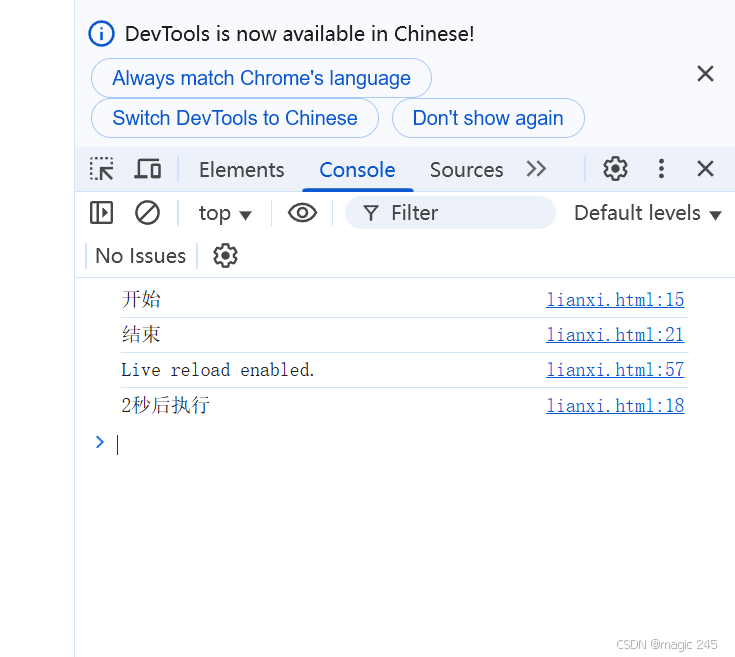Switch to the Elements tab
The width and height of the screenshot is (735, 657).
point(241,170)
